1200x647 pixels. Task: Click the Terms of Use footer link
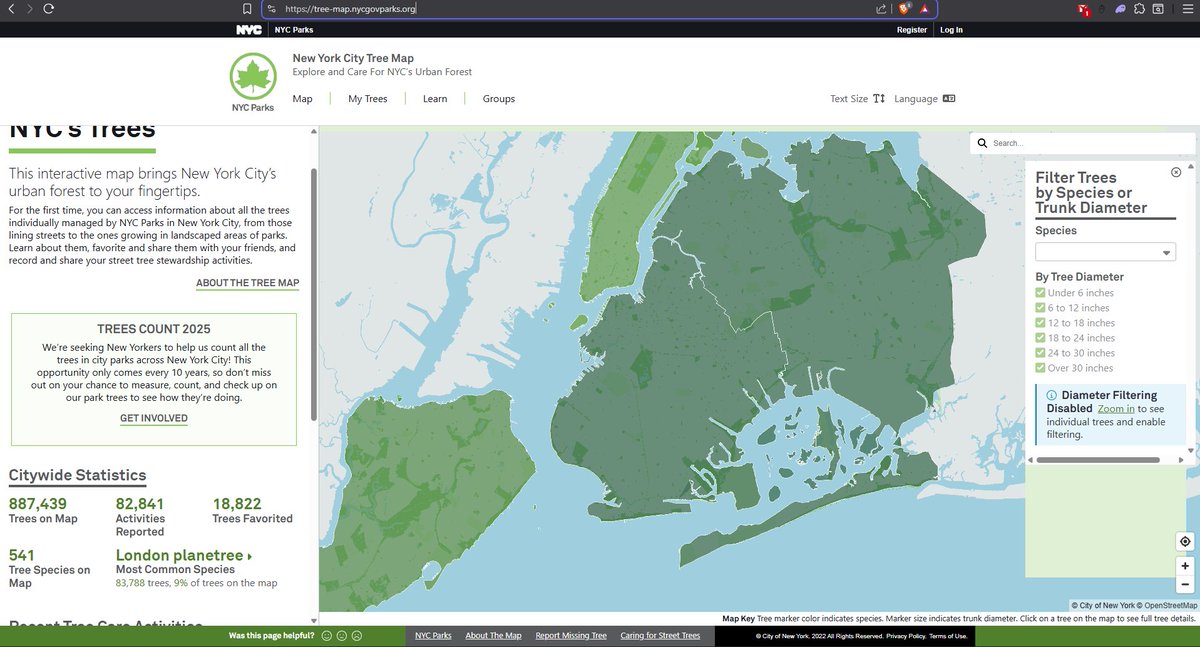pyautogui.click(x=949, y=636)
